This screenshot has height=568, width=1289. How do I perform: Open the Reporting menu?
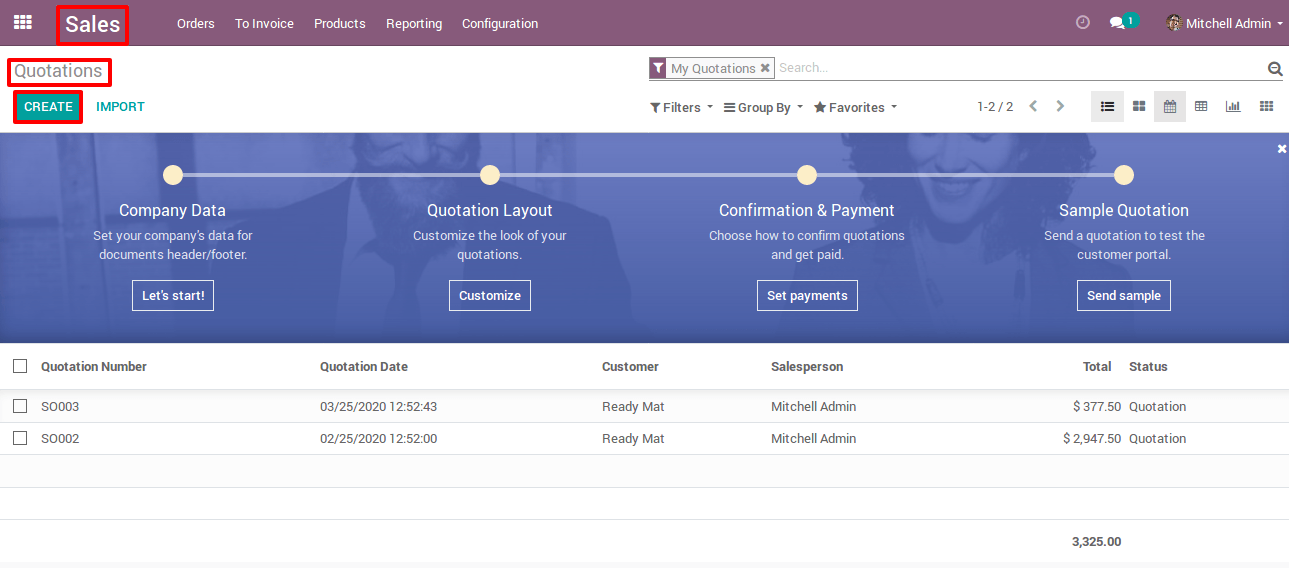(414, 23)
